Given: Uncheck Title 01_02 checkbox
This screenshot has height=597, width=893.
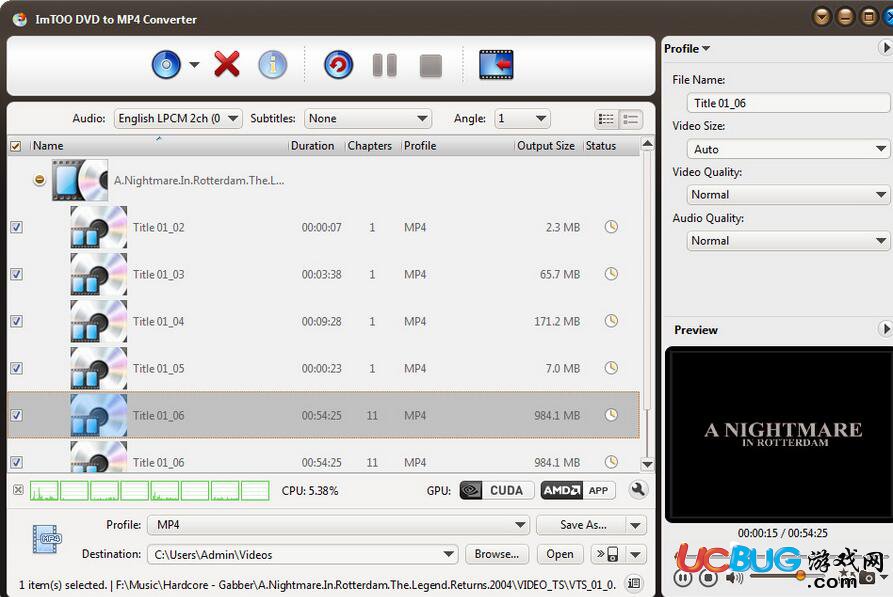Looking at the screenshot, I should (17, 227).
